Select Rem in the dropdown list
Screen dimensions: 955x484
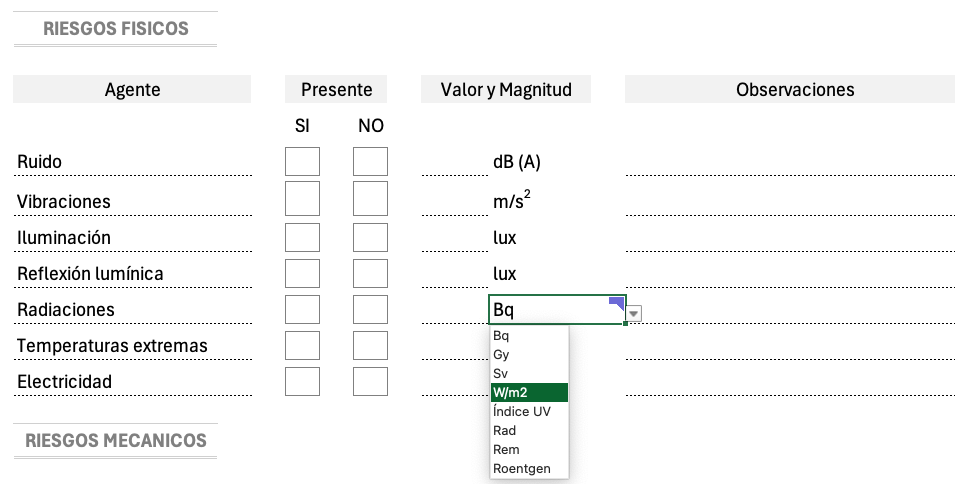529,449
